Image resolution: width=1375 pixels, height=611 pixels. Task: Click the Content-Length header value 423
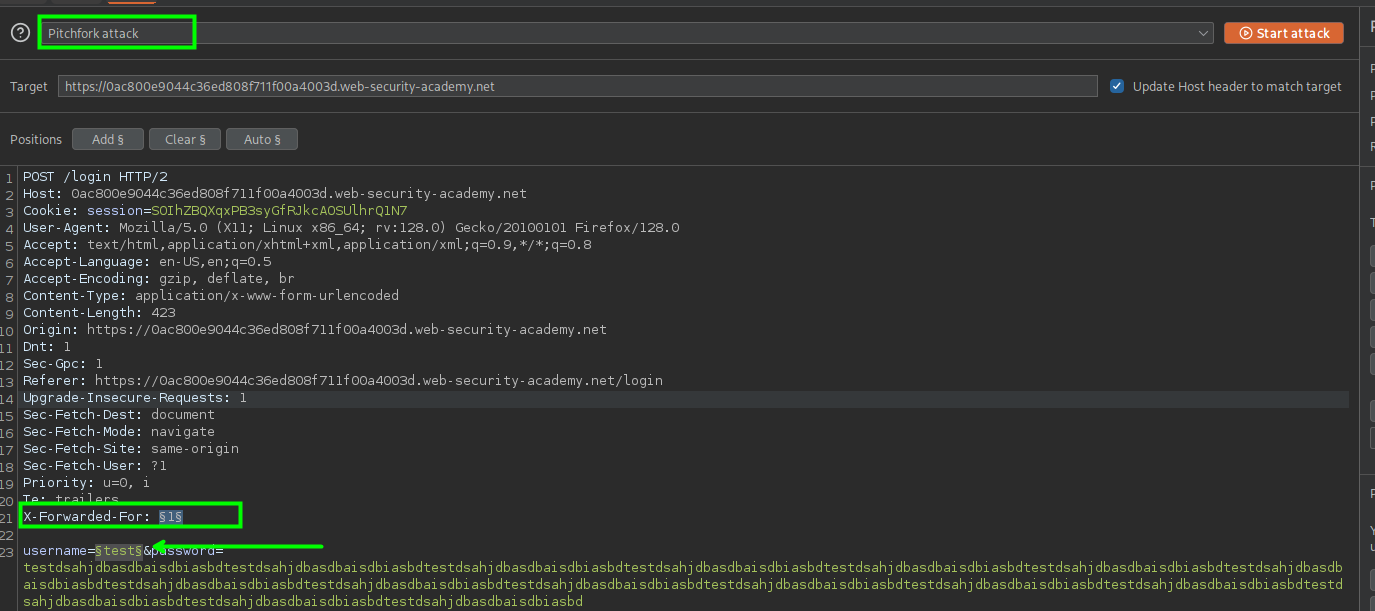(163, 313)
